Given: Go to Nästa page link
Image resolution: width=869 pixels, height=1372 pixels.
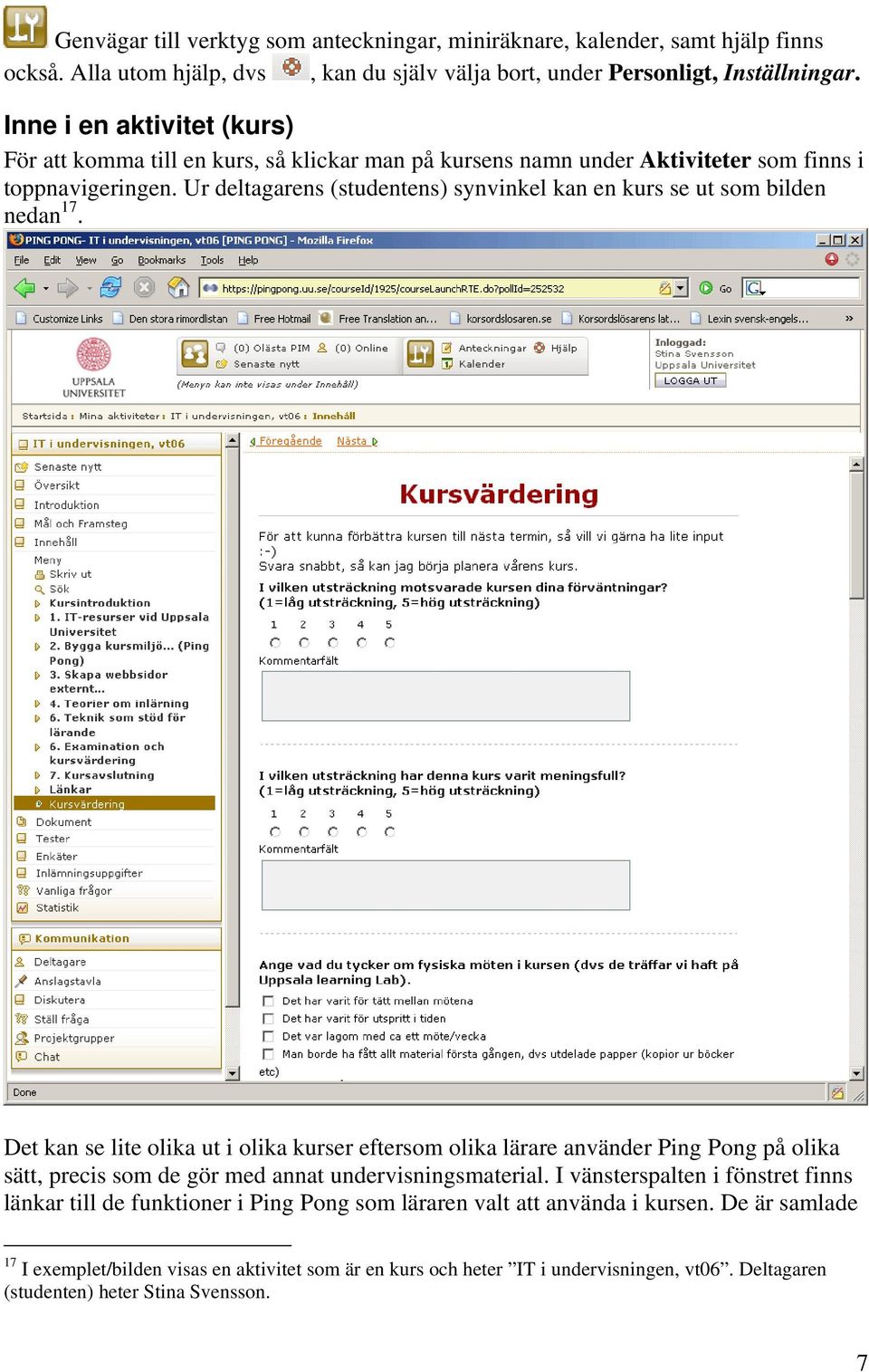Looking at the screenshot, I should pos(357,441).
